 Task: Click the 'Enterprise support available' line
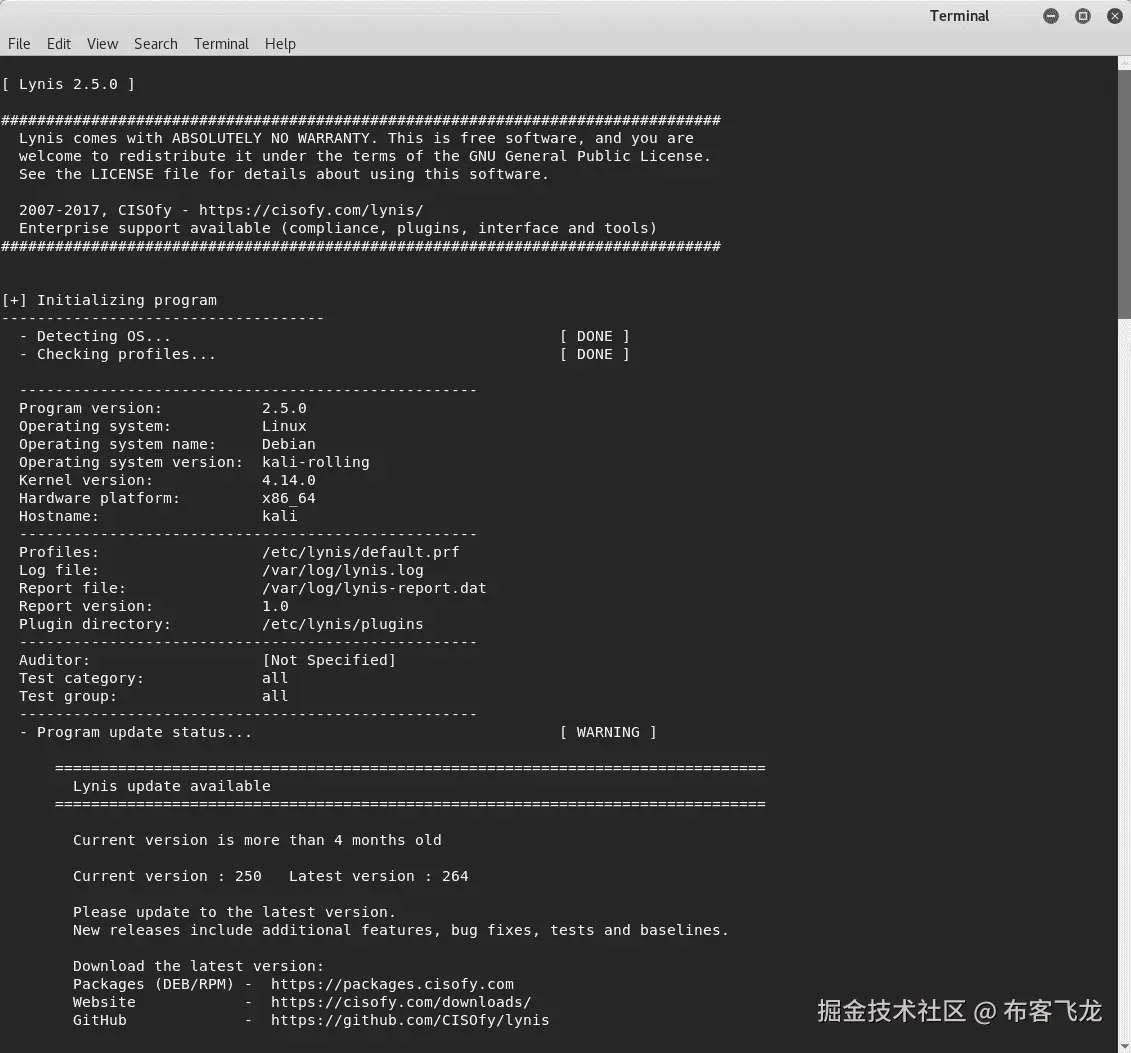pyautogui.click(x=338, y=228)
